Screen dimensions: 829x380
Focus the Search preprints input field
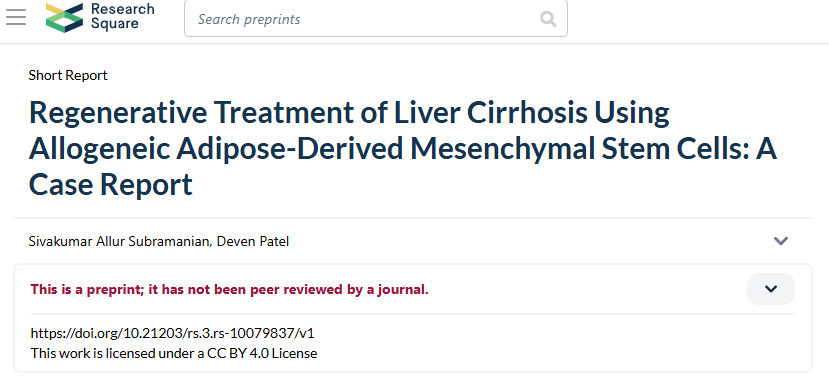pos(376,18)
